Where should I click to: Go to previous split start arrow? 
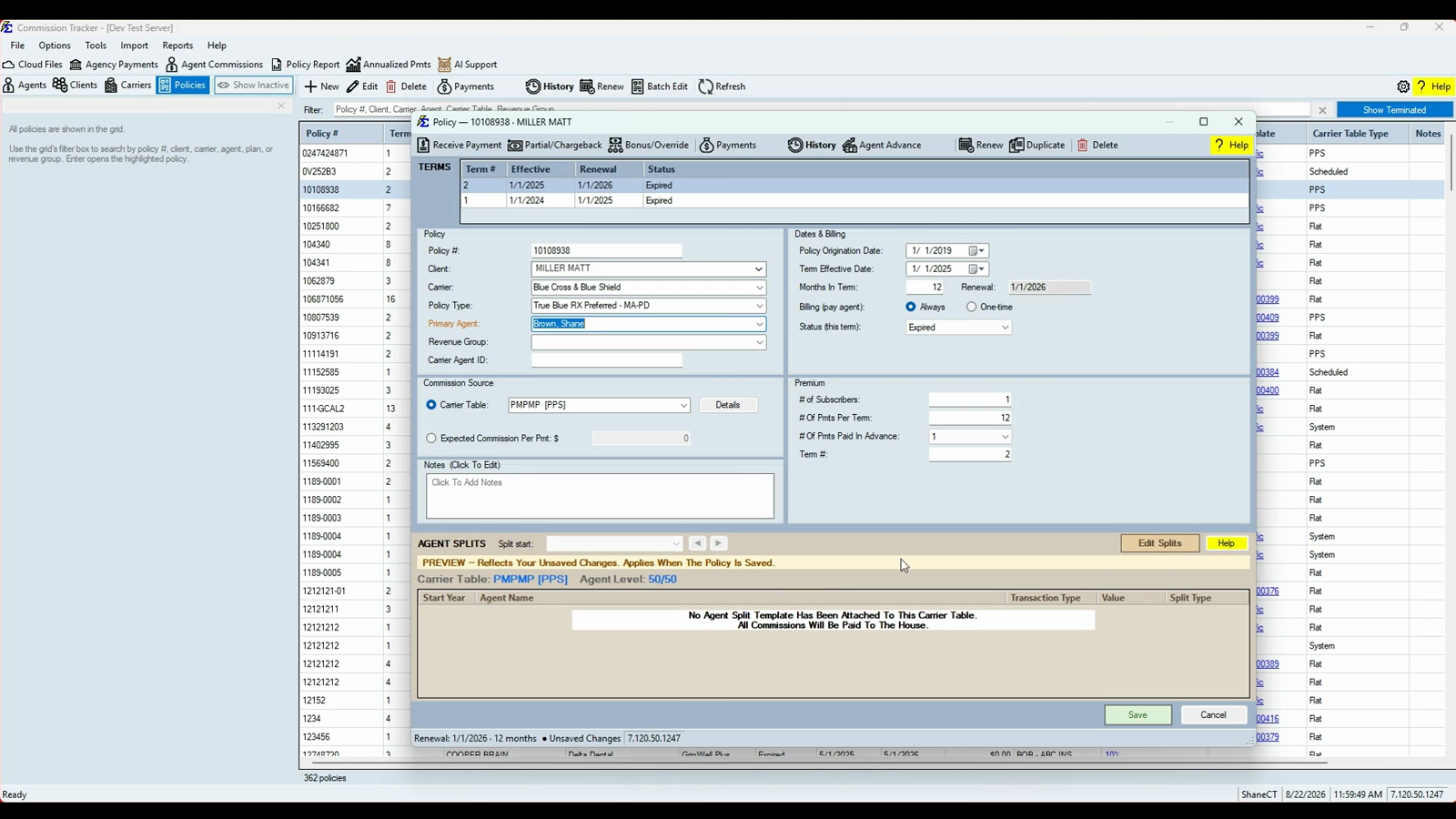(697, 543)
